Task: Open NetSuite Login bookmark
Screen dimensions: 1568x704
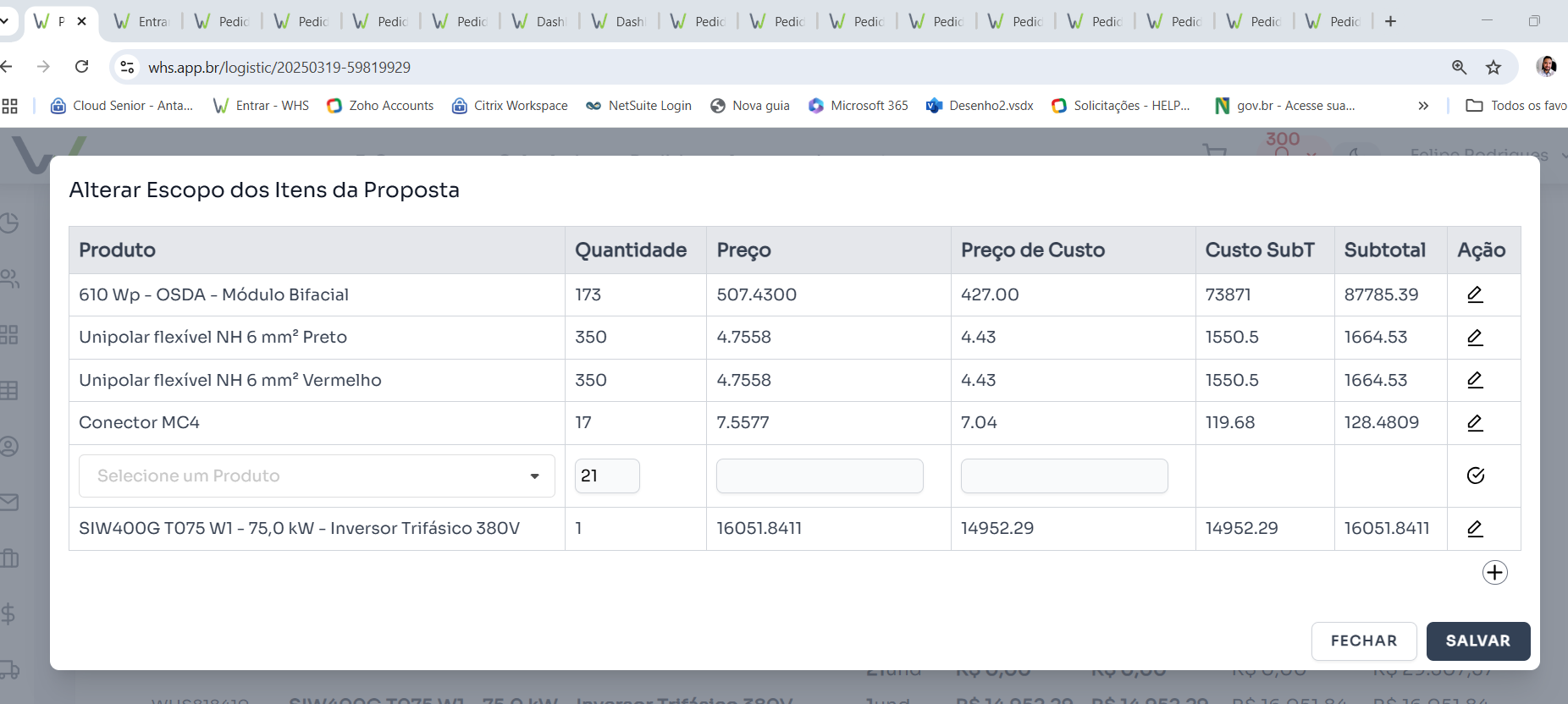Action: (x=638, y=106)
